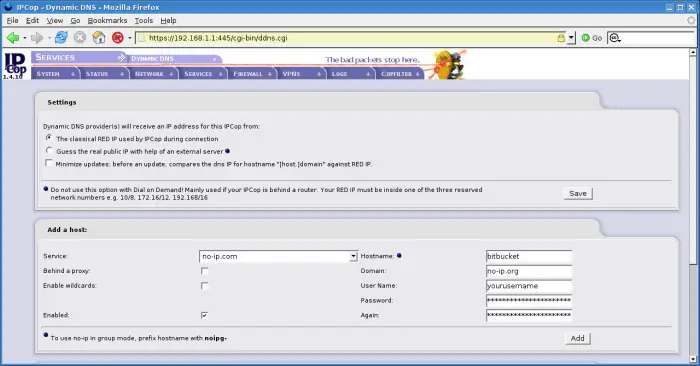Viewport: 700px width, 366px height.
Task: Click in the Hostname field
Action: [529, 256]
